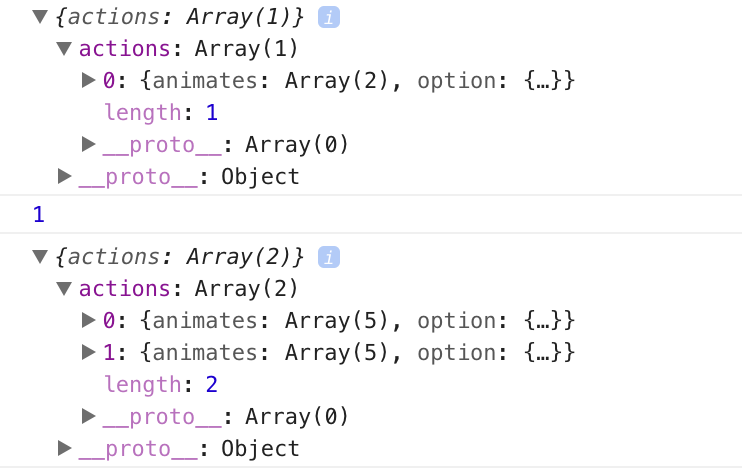Expand __proto__: Object of first logged object
The image size is (742, 472).
tap(65, 177)
